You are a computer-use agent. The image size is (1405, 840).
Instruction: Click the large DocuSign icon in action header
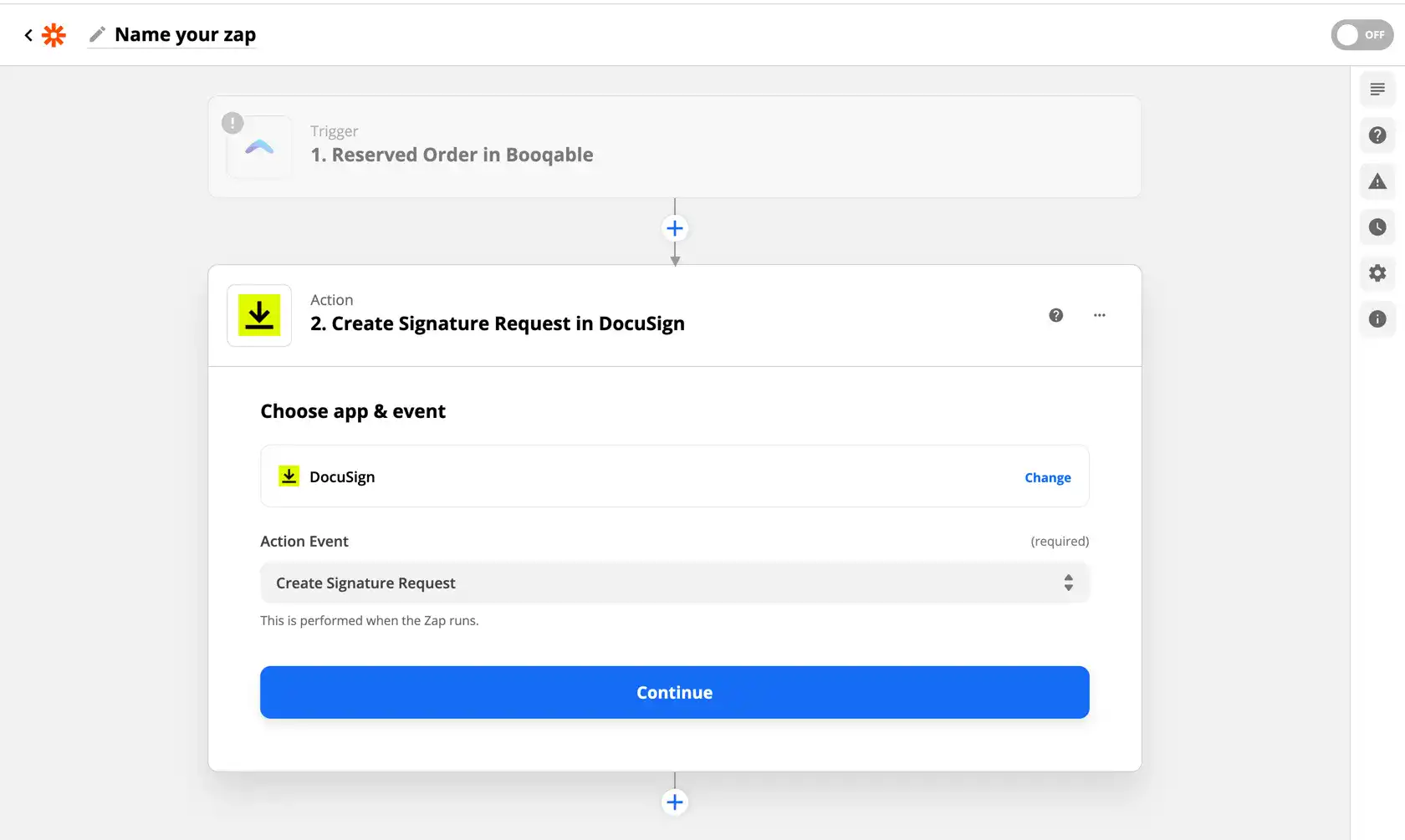[x=259, y=316]
